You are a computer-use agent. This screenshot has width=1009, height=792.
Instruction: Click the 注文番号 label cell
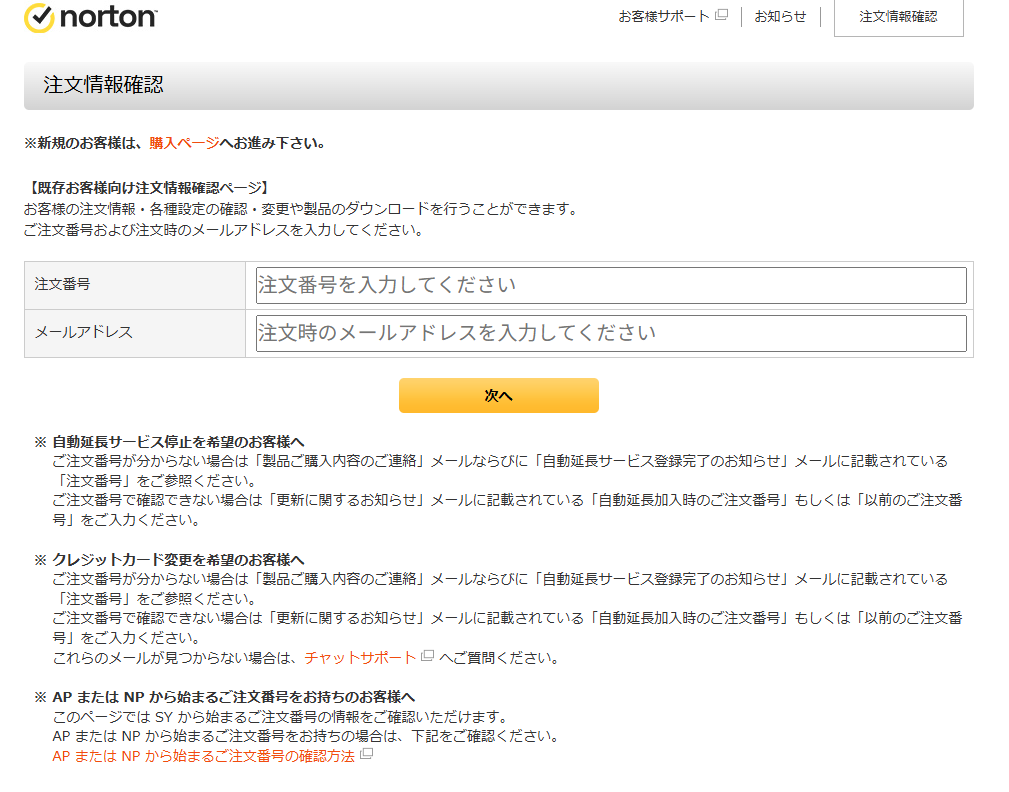[135, 285]
